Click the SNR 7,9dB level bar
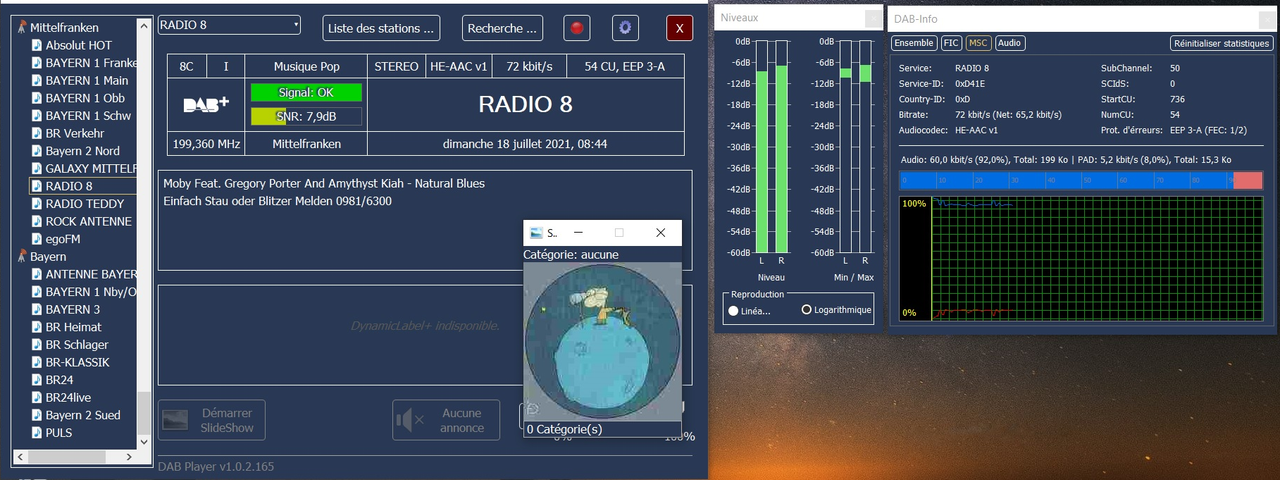Viewport: 1280px width, 480px height. [x=306, y=117]
